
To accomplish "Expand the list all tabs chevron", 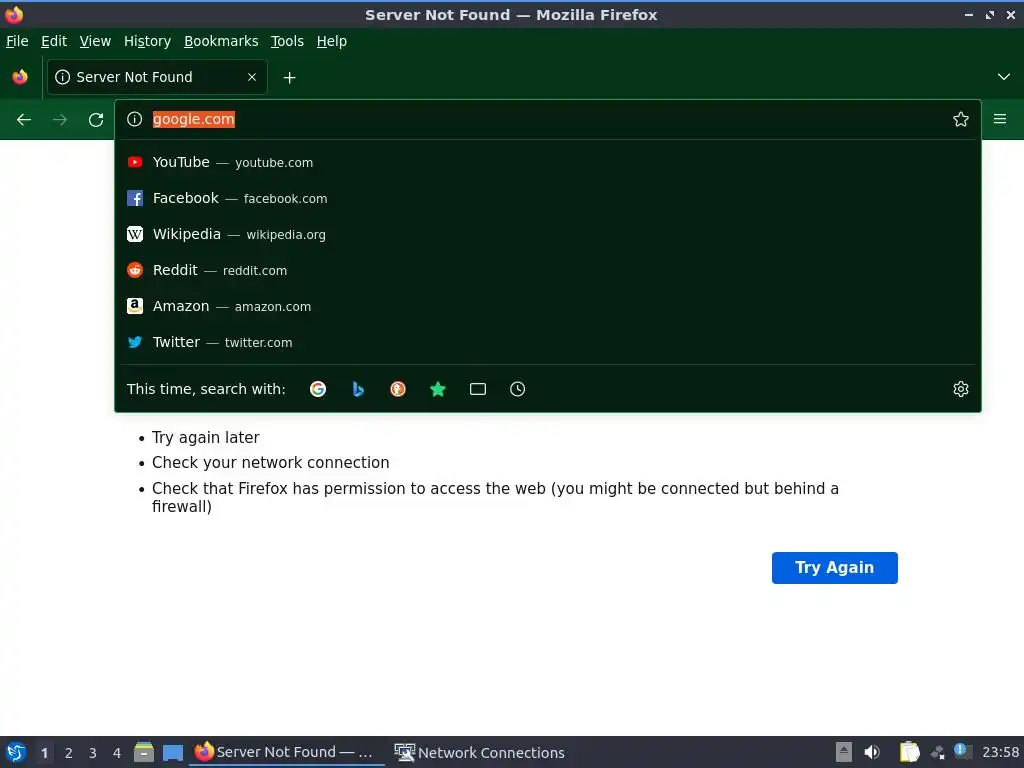I will coord(1004,77).
